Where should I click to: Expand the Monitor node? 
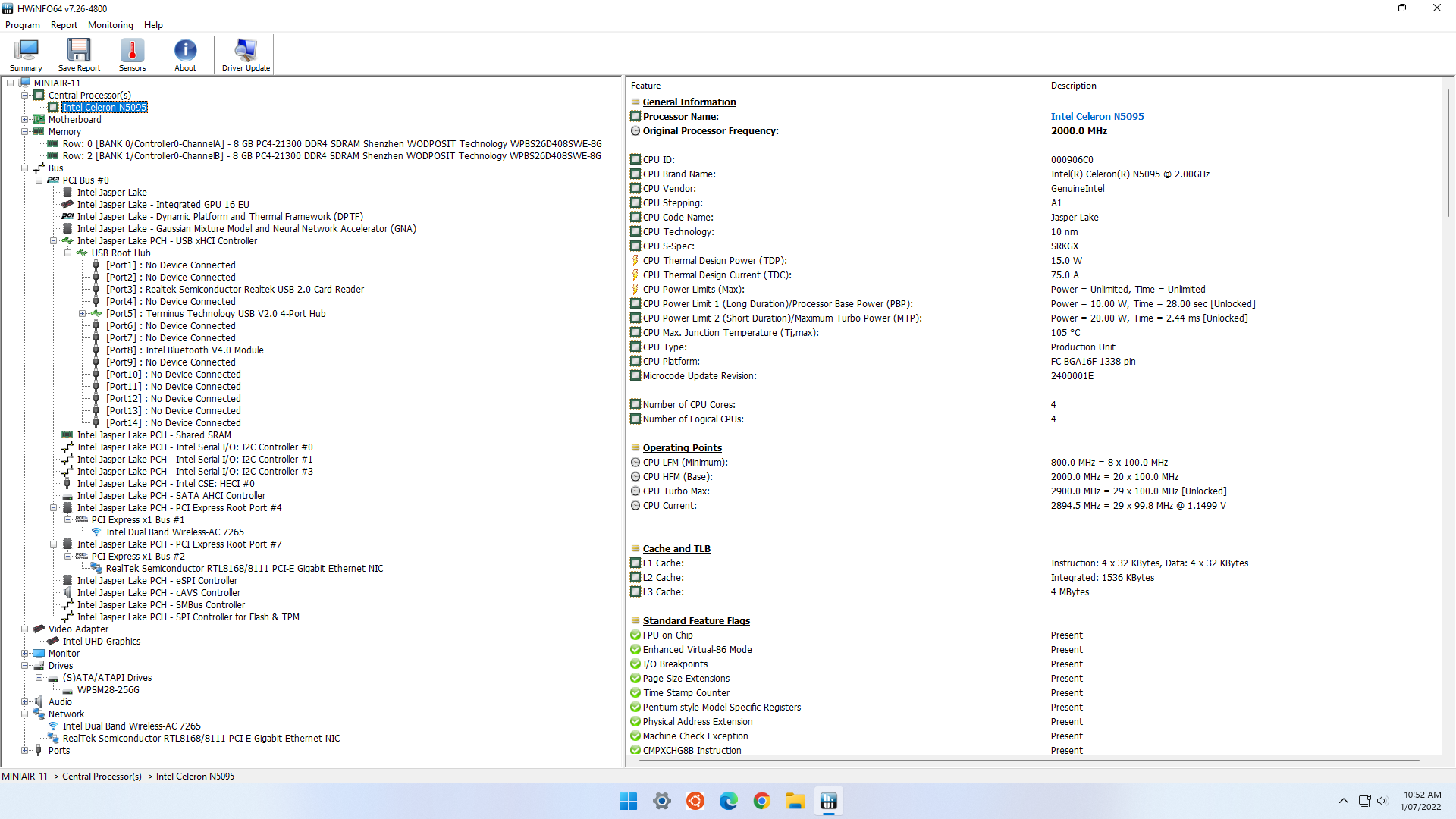[25, 654]
